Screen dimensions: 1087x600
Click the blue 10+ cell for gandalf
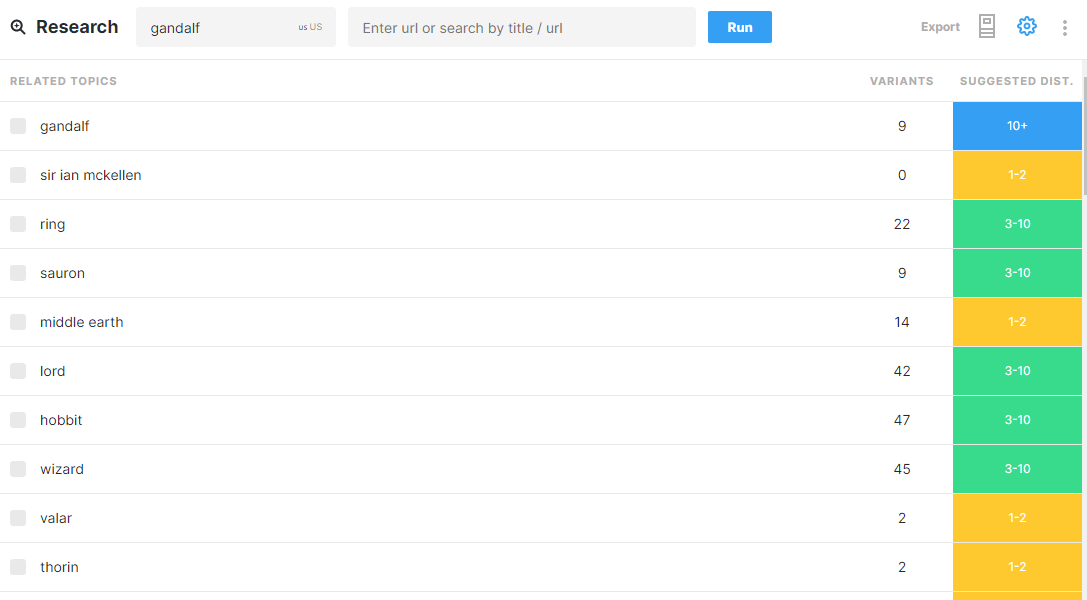(1017, 126)
